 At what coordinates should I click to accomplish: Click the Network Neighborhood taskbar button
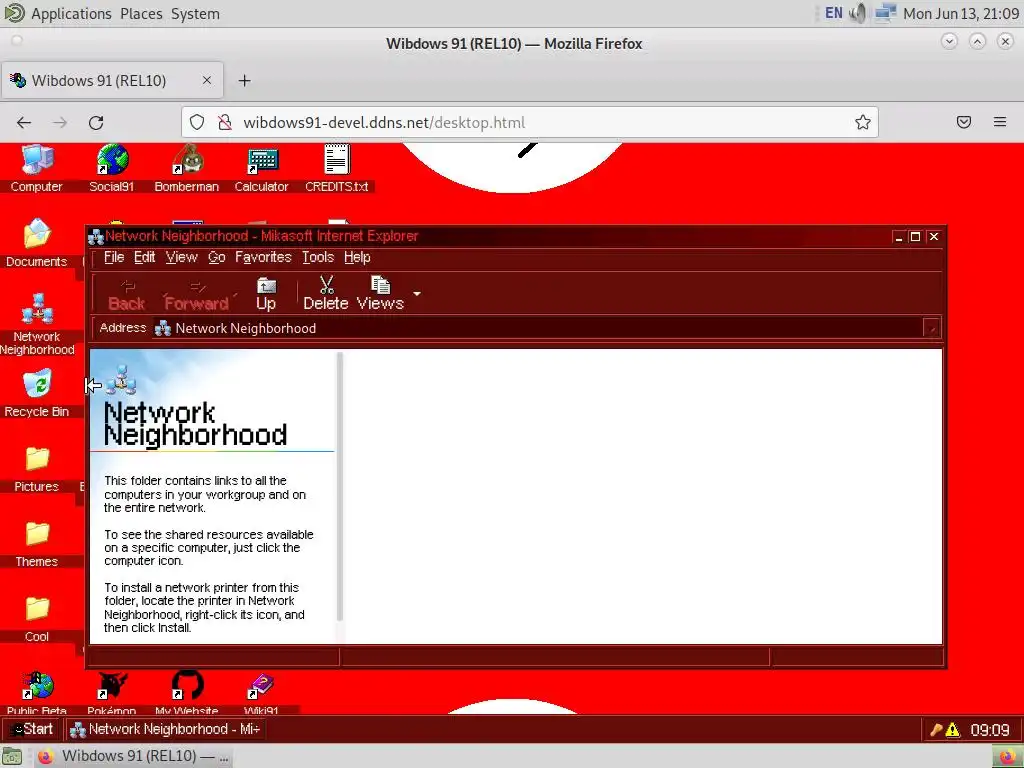[x=164, y=729]
